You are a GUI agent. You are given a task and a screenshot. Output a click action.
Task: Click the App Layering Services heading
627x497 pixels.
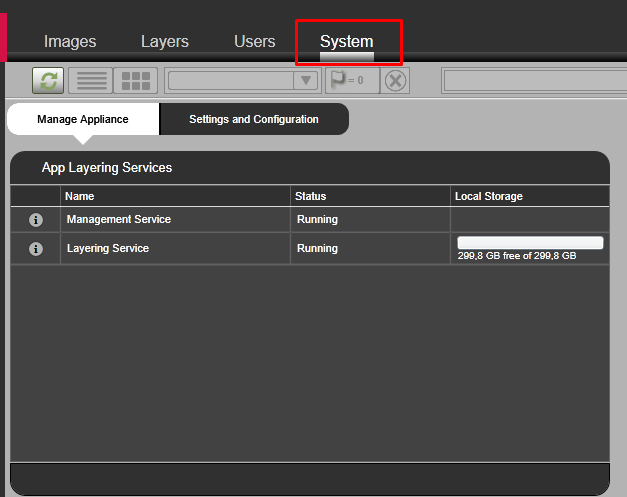coord(107,168)
